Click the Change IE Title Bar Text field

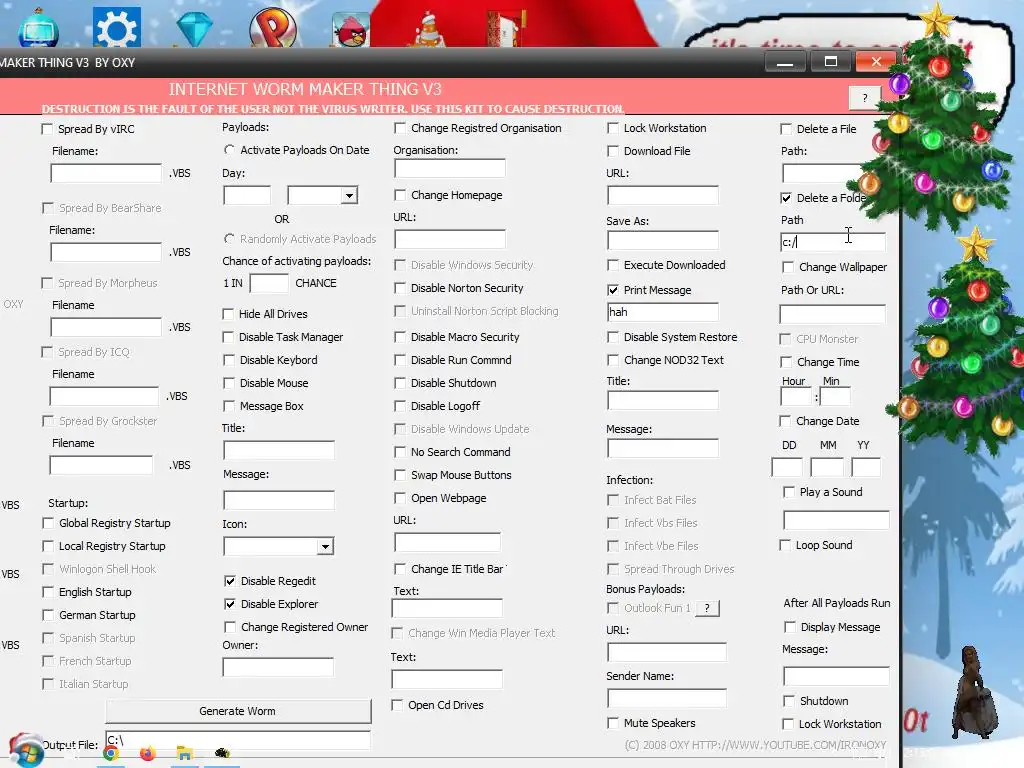(447, 608)
